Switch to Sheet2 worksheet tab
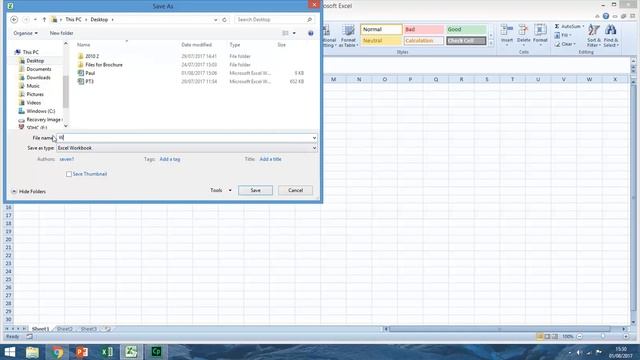 [64, 329]
